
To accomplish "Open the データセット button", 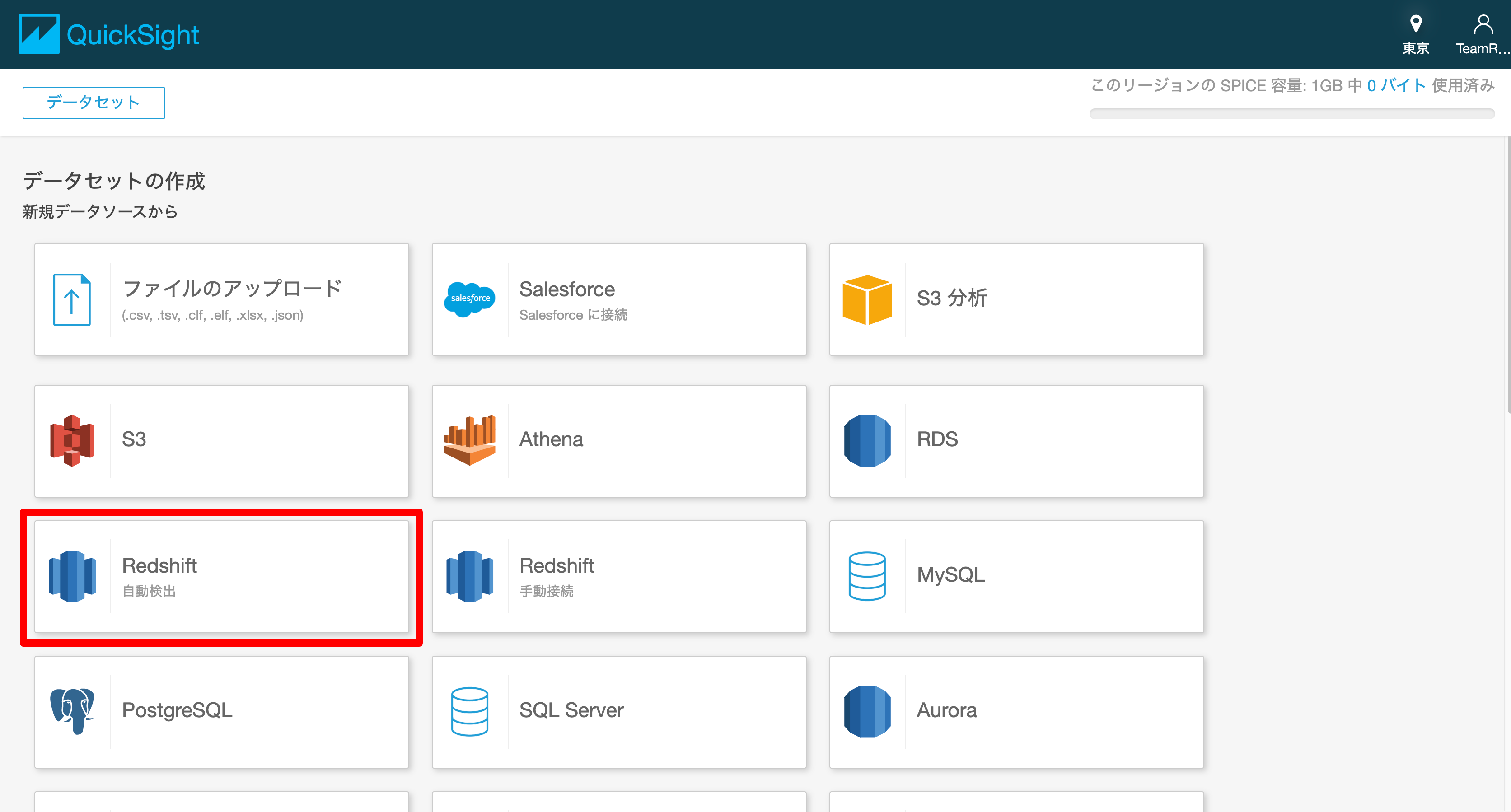I will click(94, 103).
